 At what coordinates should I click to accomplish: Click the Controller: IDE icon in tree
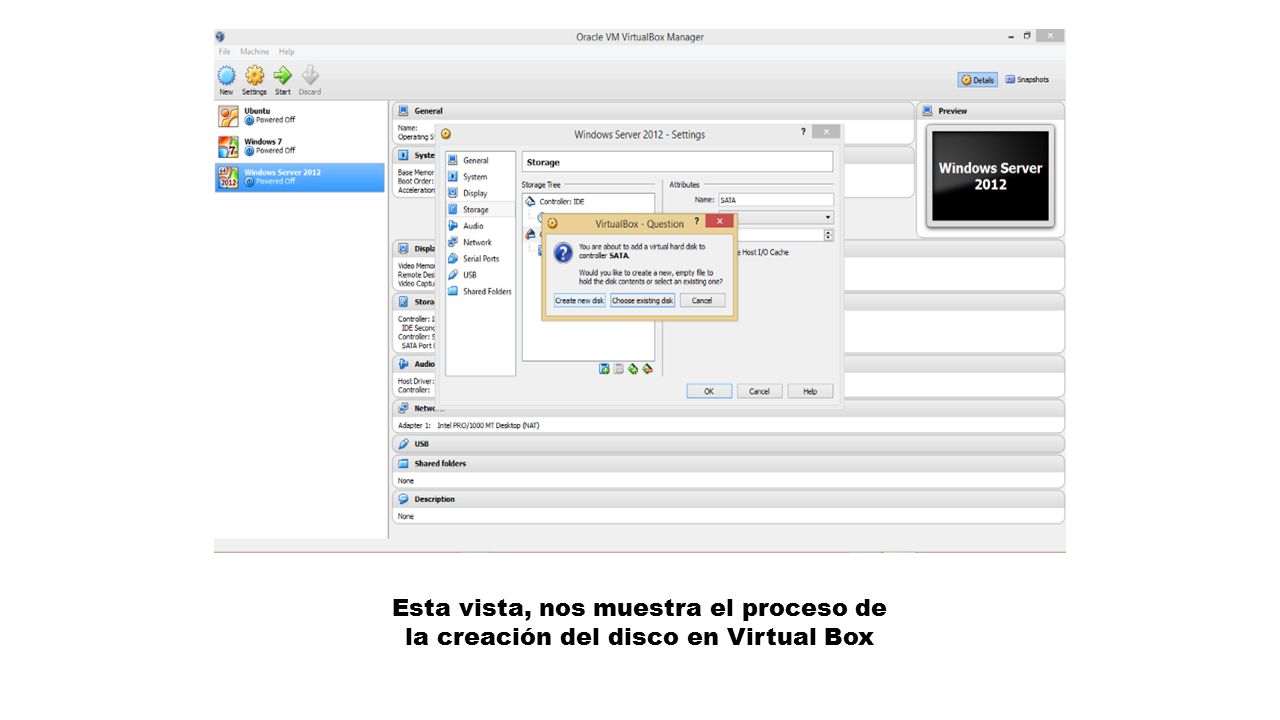pyautogui.click(x=531, y=202)
